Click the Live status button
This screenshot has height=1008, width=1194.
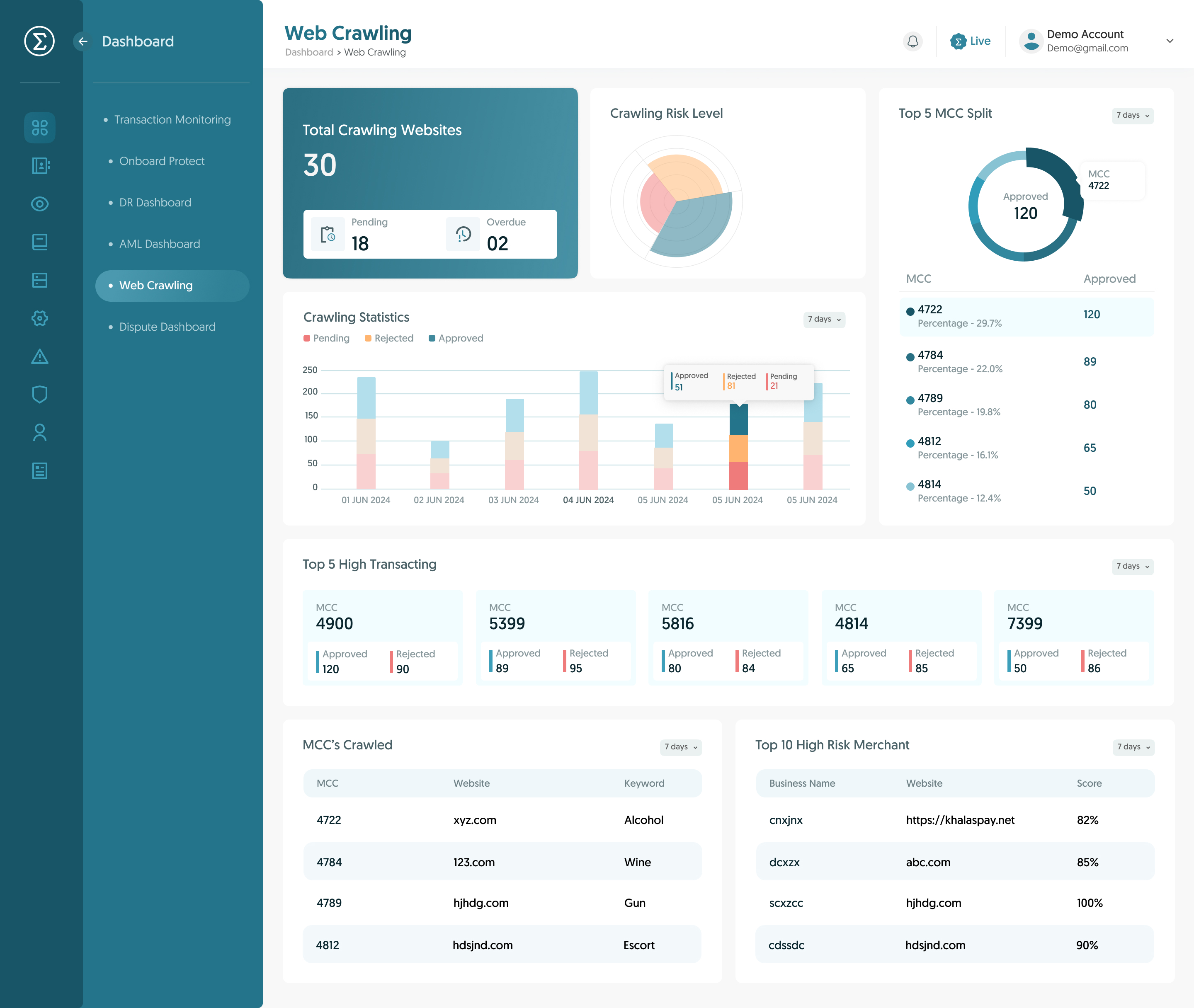(x=970, y=41)
